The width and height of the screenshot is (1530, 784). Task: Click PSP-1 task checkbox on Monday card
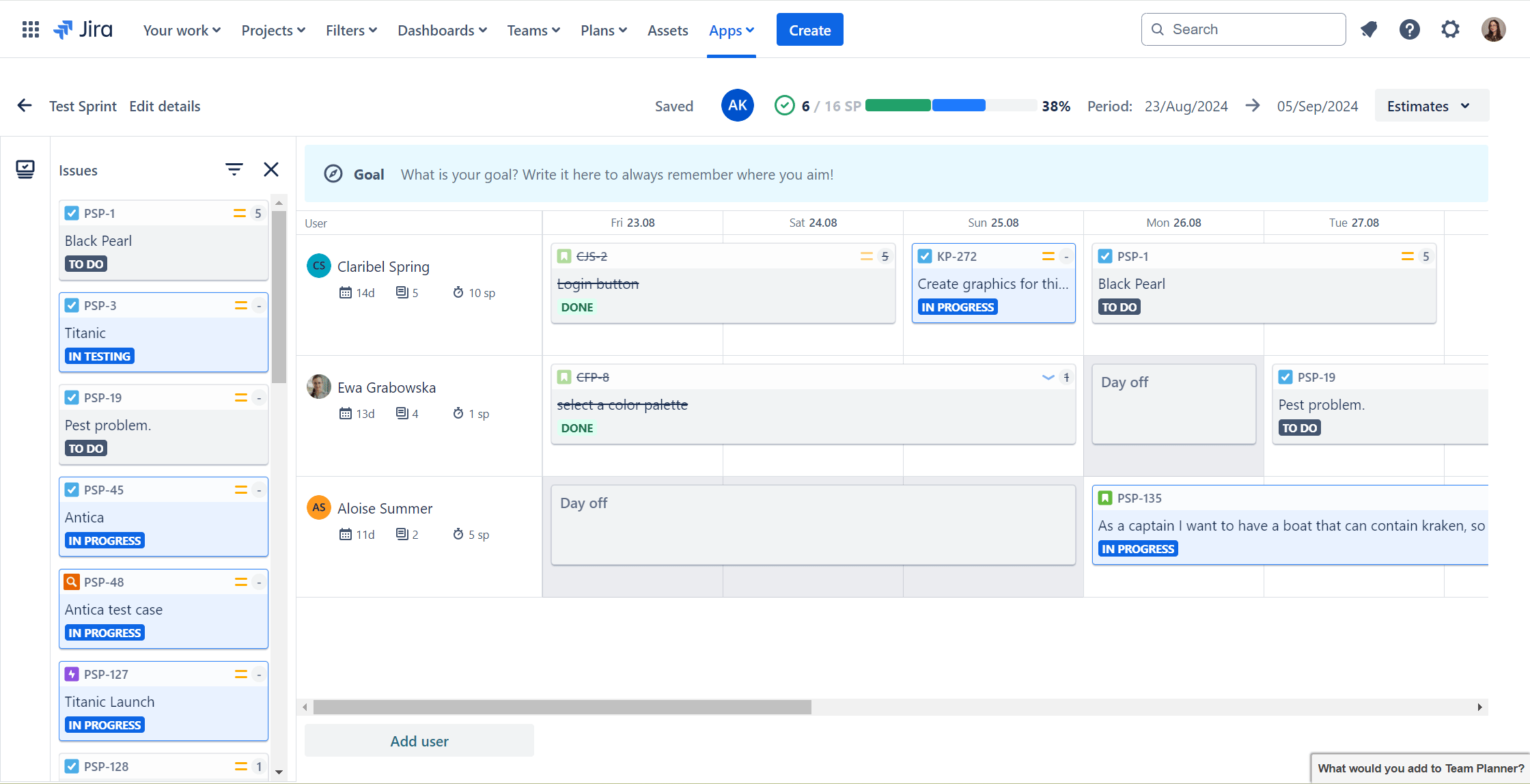point(1105,256)
